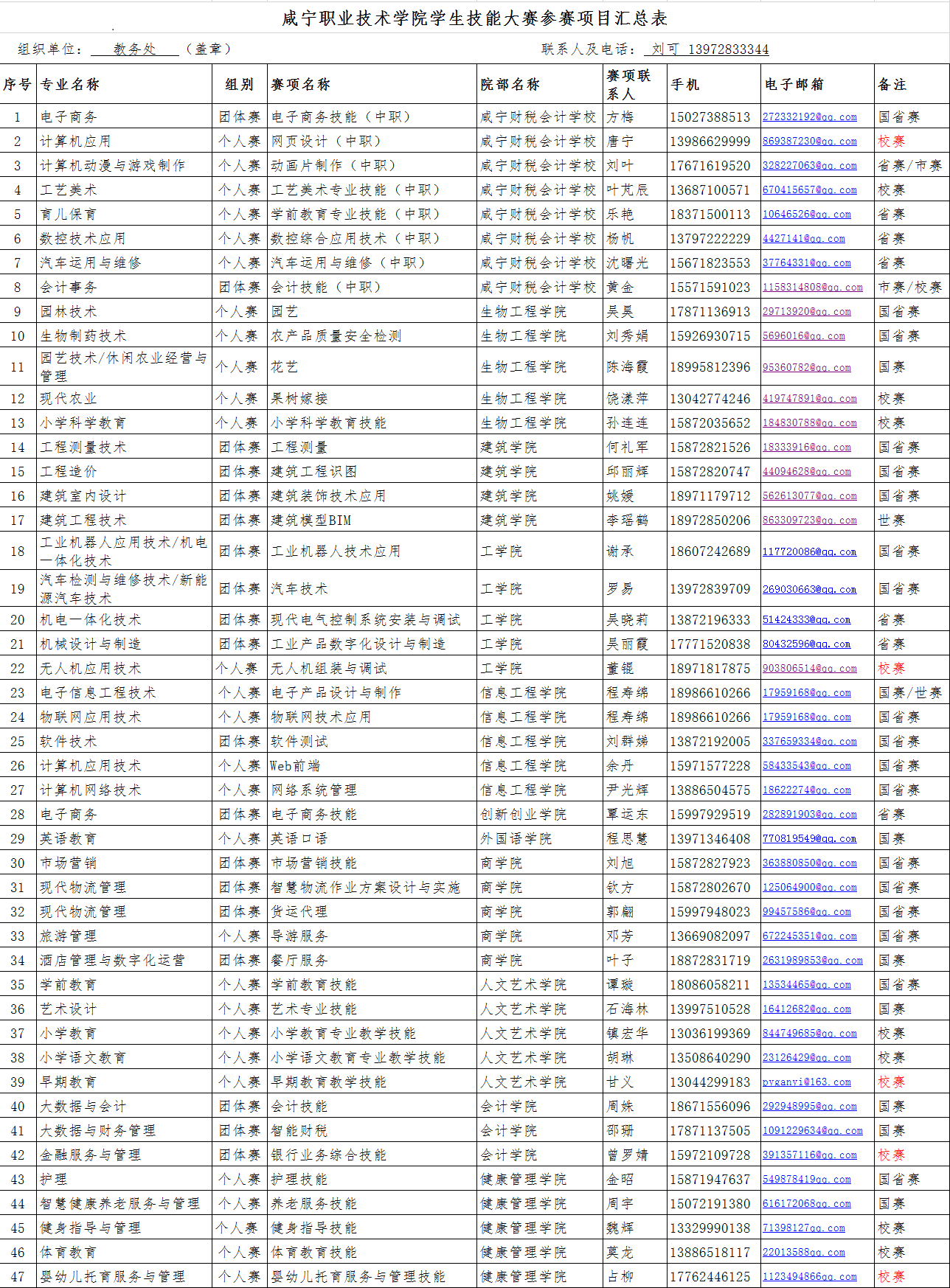Click the 外国语学院 department cell
Image resolution: width=950 pixels, height=1288 pixels.
click(x=516, y=838)
